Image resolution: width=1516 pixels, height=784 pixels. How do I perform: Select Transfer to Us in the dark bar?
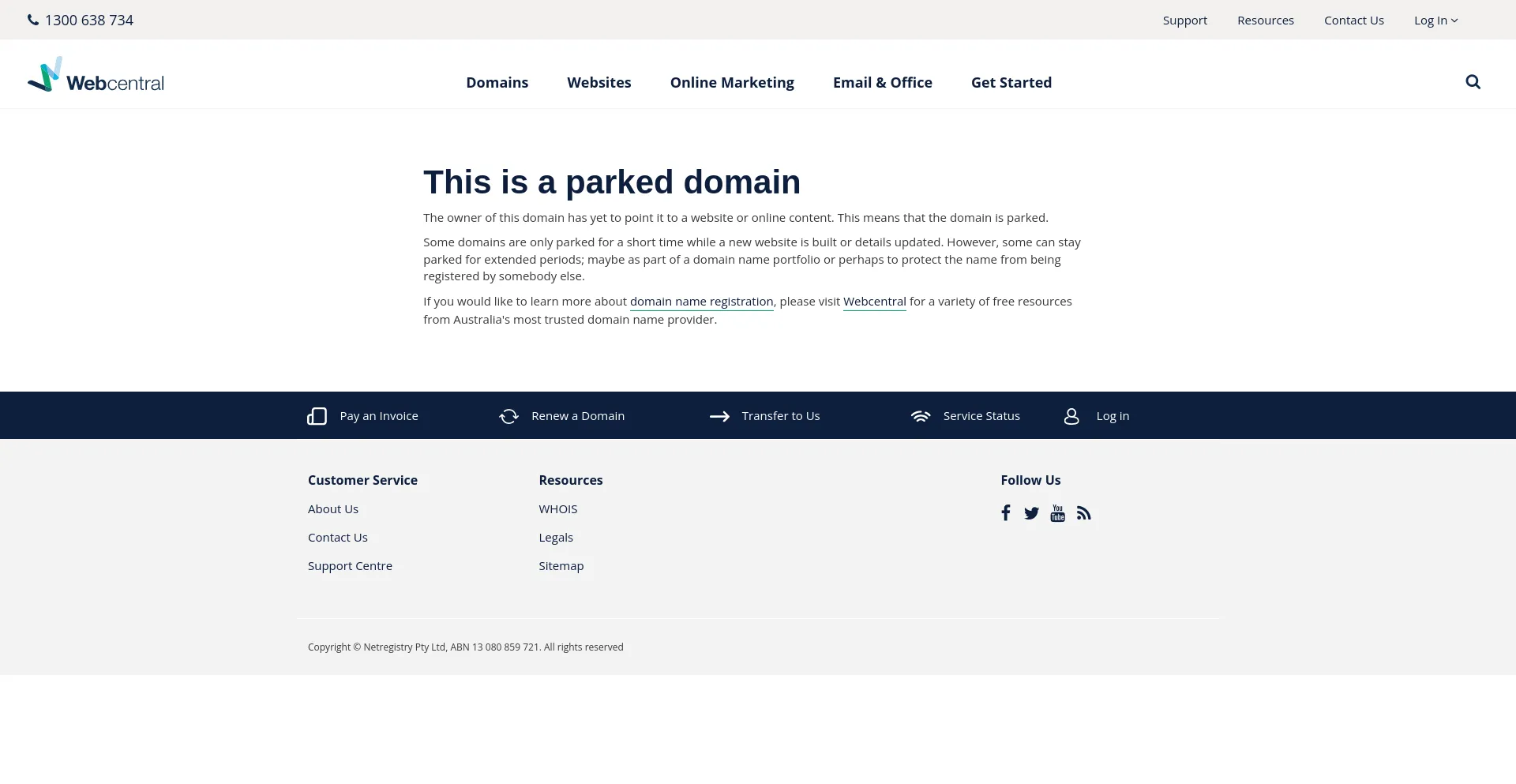pyautogui.click(x=780, y=416)
